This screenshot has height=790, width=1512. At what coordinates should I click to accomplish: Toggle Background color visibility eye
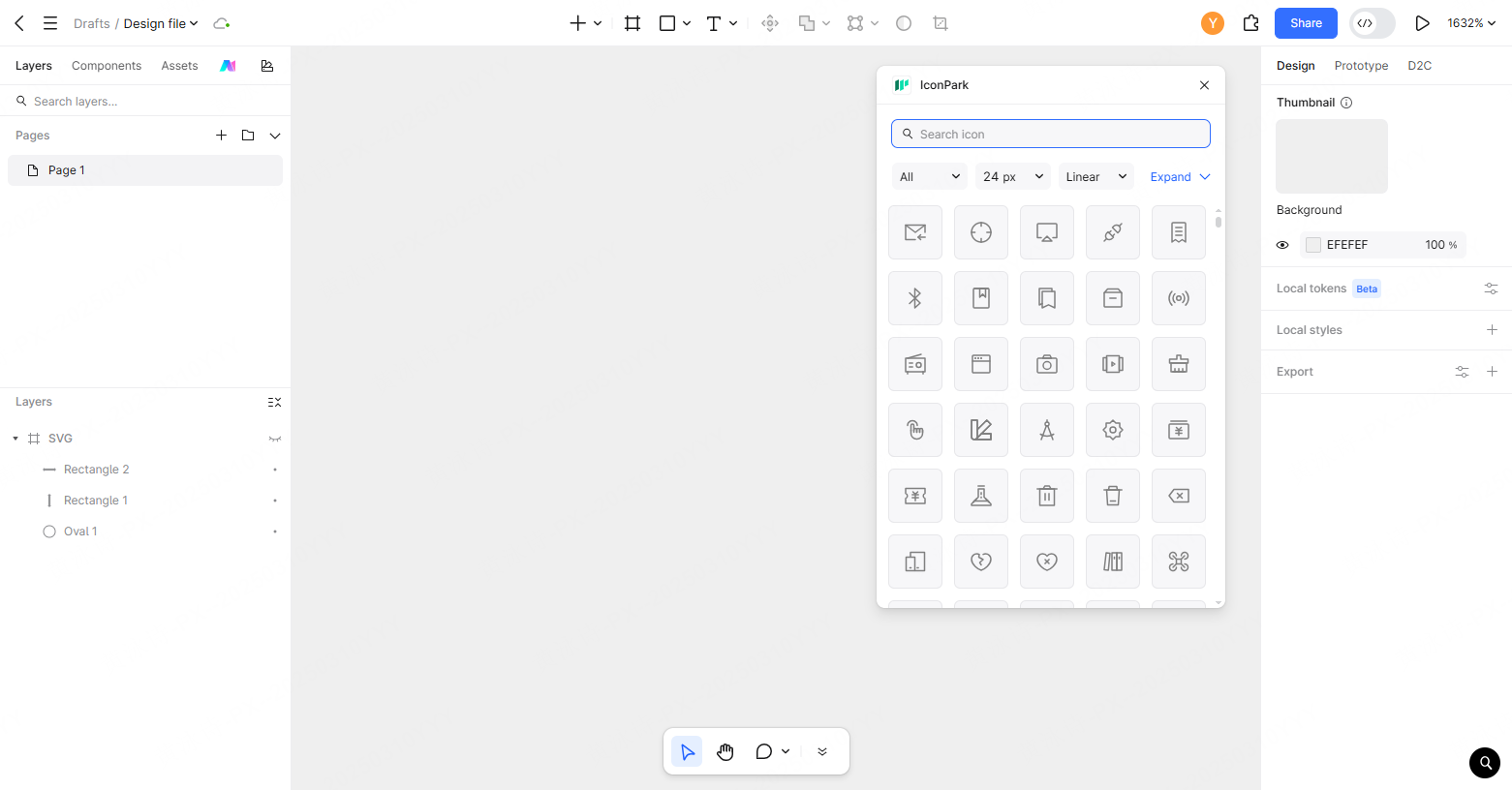tap(1282, 245)
